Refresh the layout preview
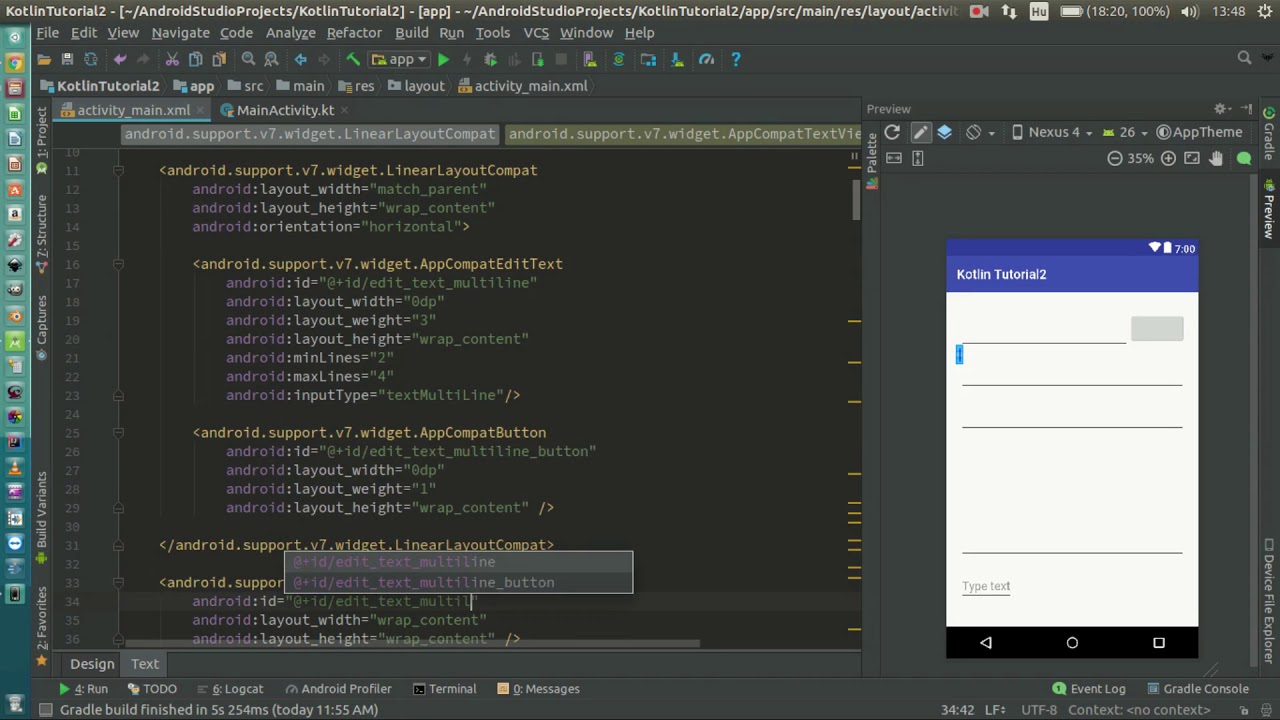This screenshot has height=720, width=1280. point(892,132)
